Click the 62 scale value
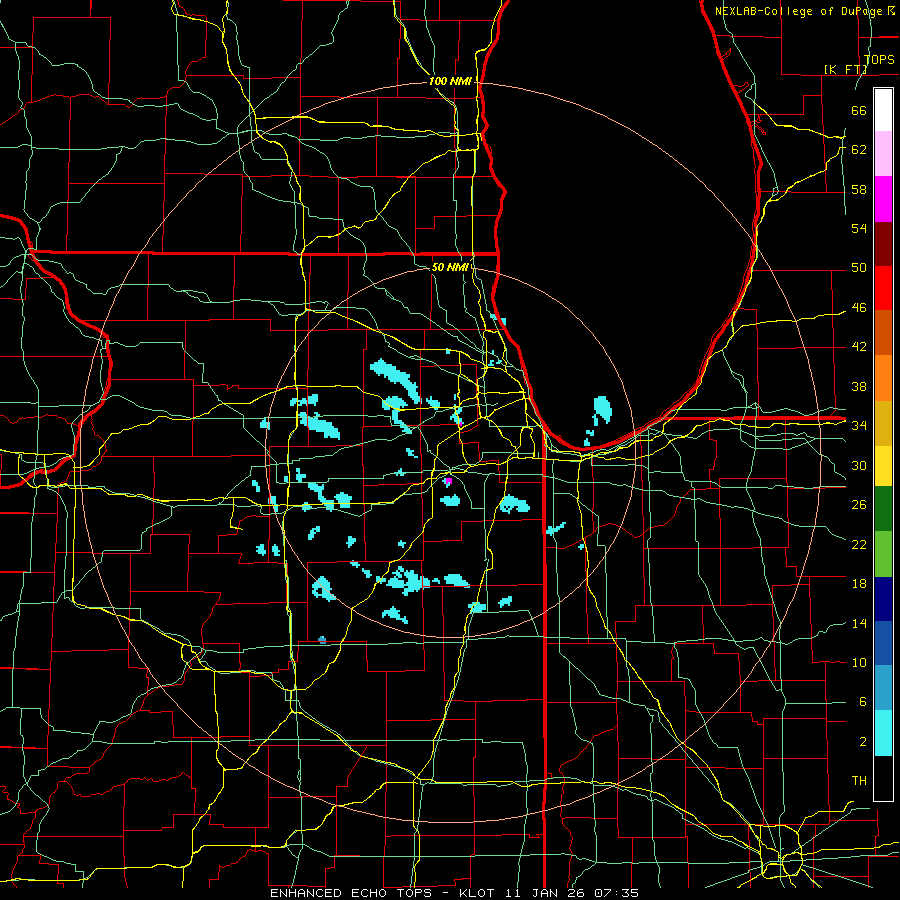Screen dimensions: 900x900 pyautogui.click(x=859, y=149)
